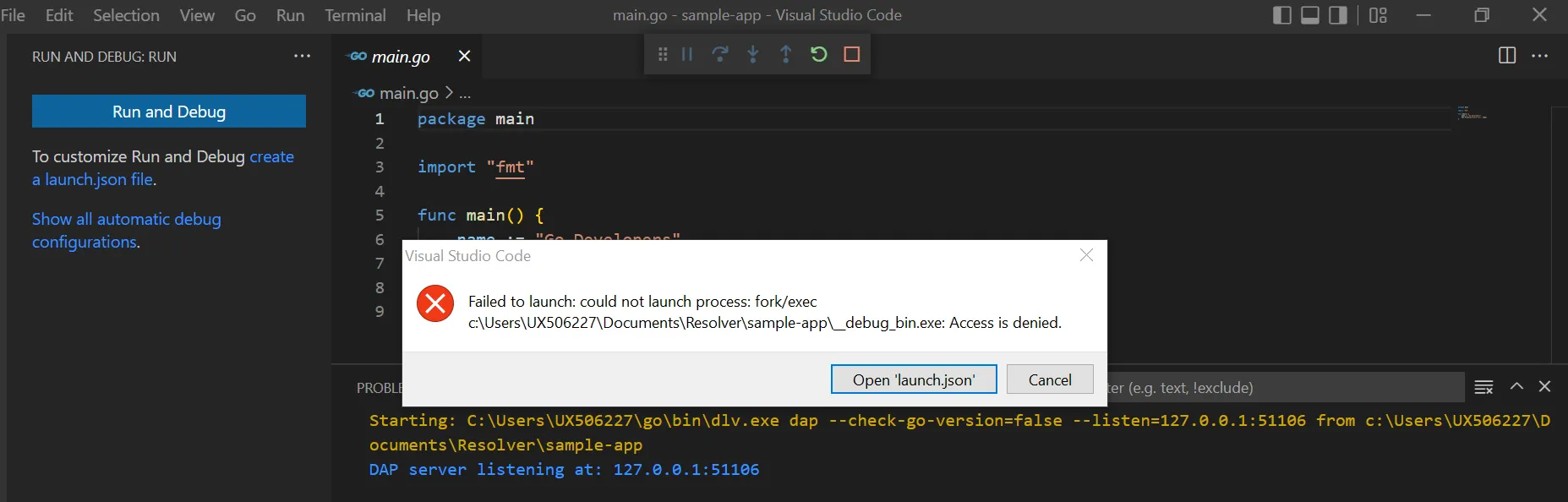Open Run and Debug views more actions
1568x502 pixels.
[x=302, y=56]
